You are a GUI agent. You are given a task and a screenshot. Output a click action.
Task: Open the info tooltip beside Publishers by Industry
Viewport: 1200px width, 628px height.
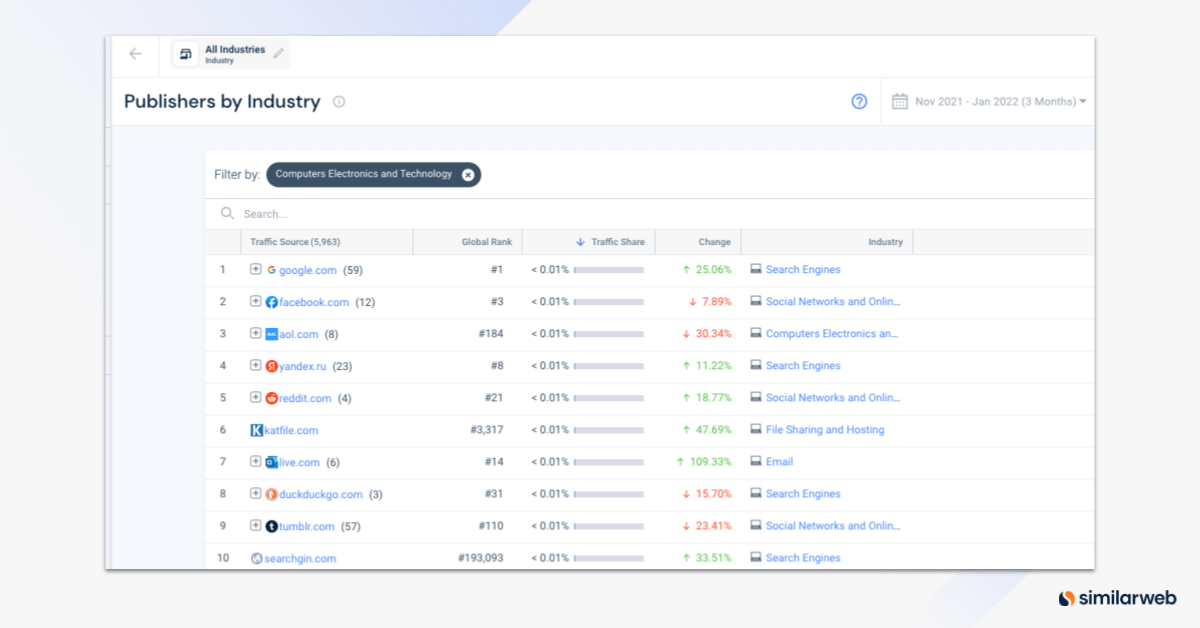339,101
